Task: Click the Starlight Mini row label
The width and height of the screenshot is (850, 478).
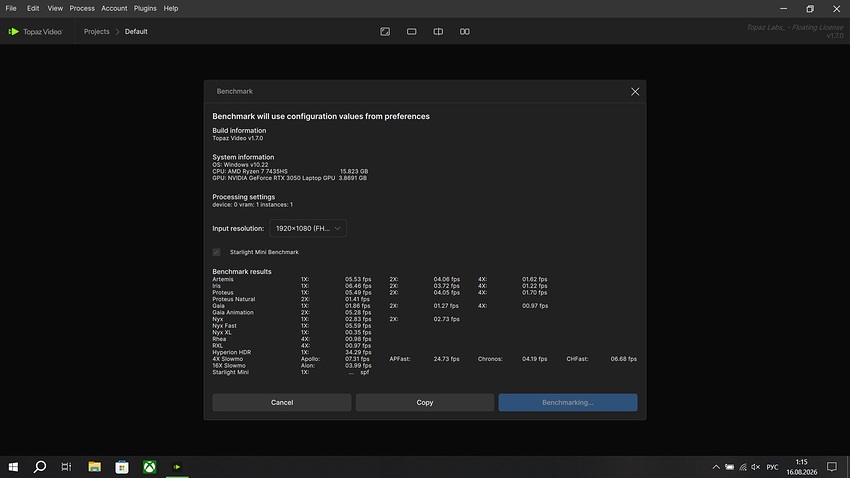Action: (230, 372)
